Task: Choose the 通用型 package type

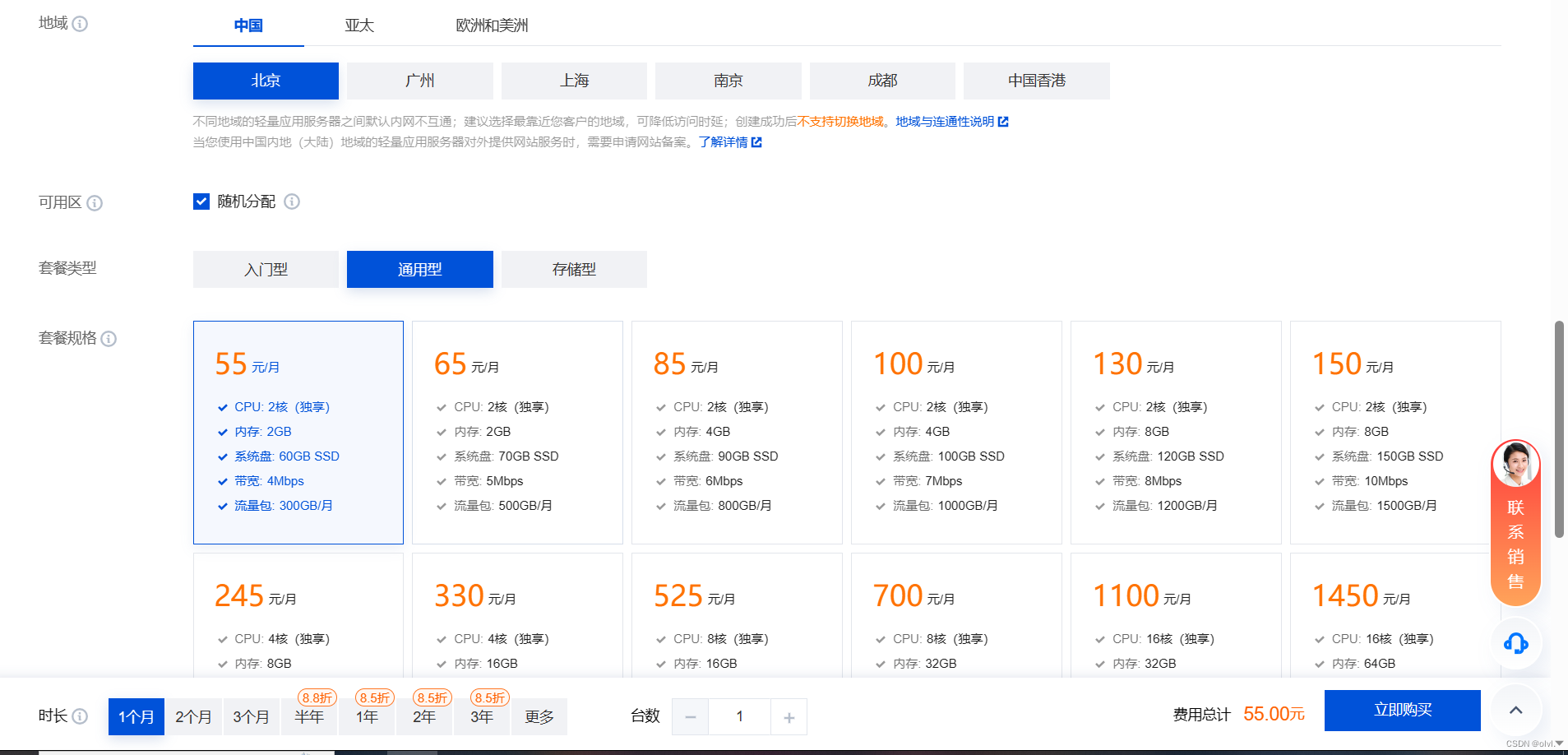Action: pyautogui.click(x=420, y=269)
